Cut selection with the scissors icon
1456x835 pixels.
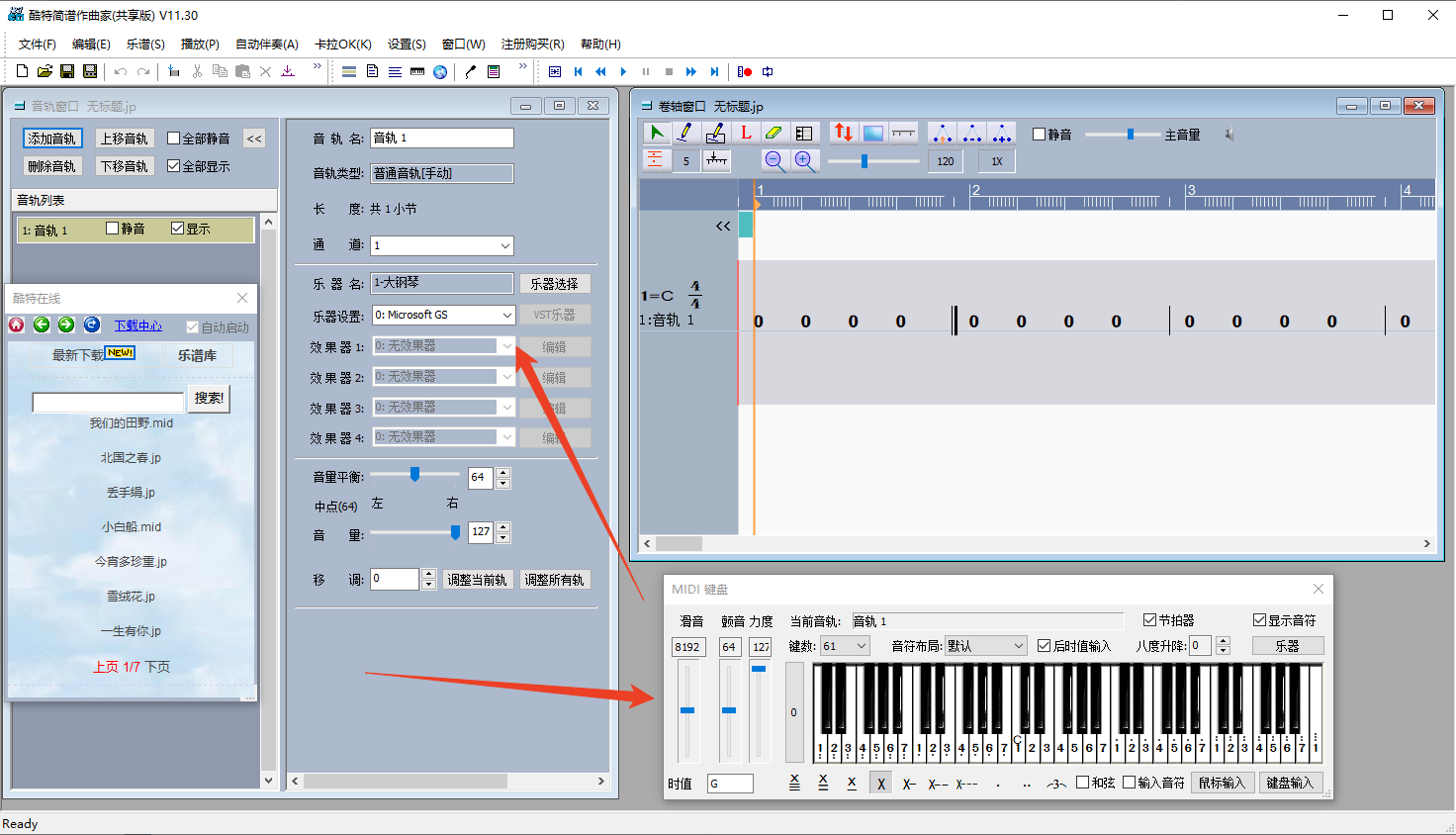(x=197, y=71)
